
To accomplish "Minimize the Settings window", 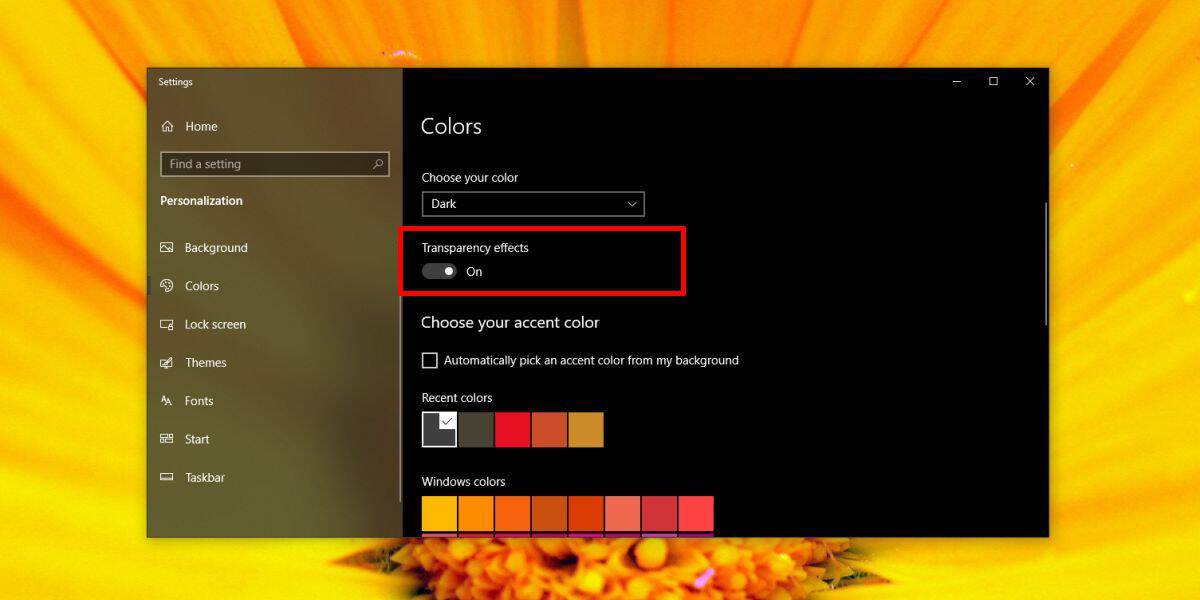I will click(x=957, y=82).
